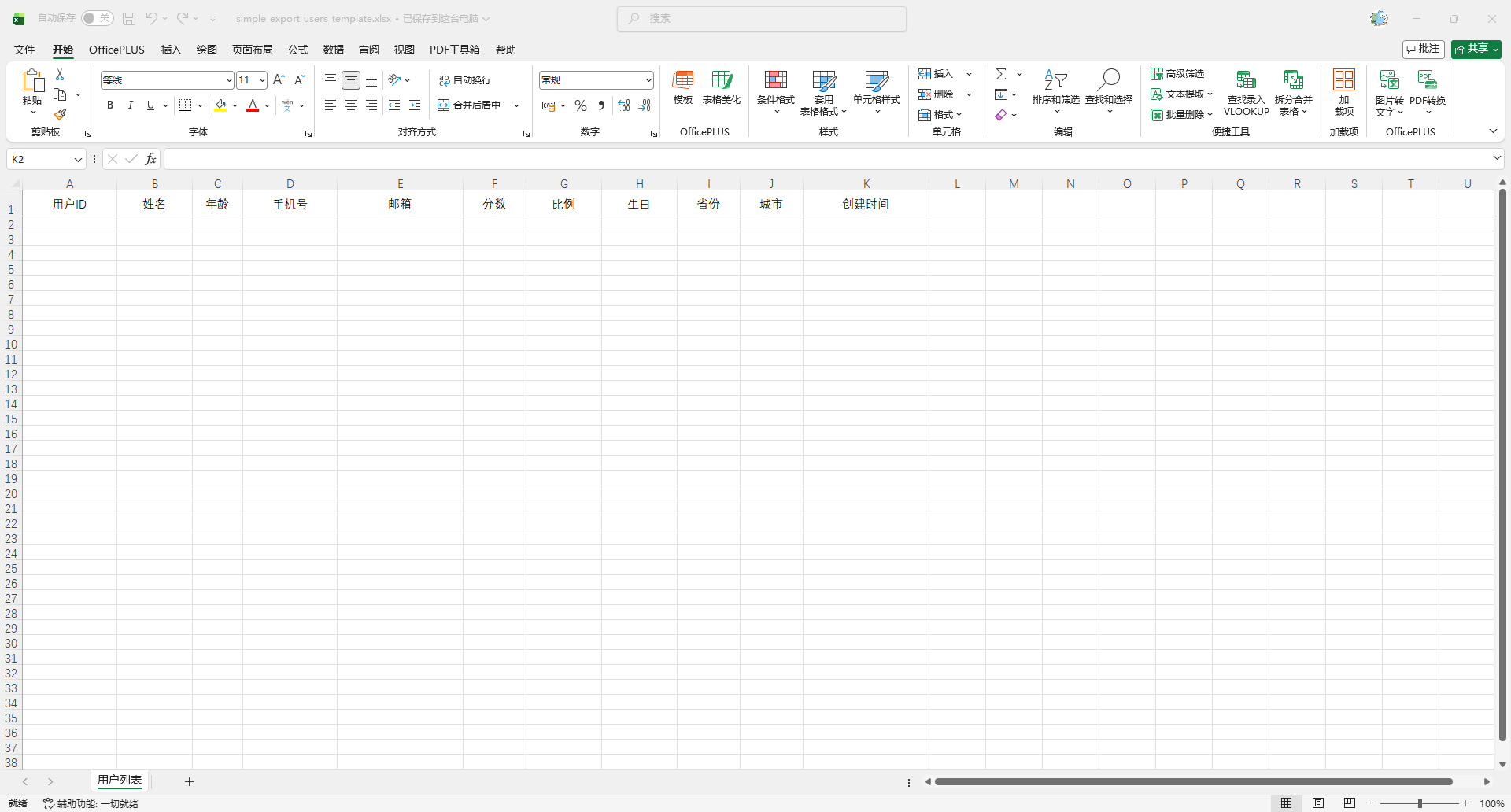
Task: Expand the number format combo box
Action: (648, 80)
